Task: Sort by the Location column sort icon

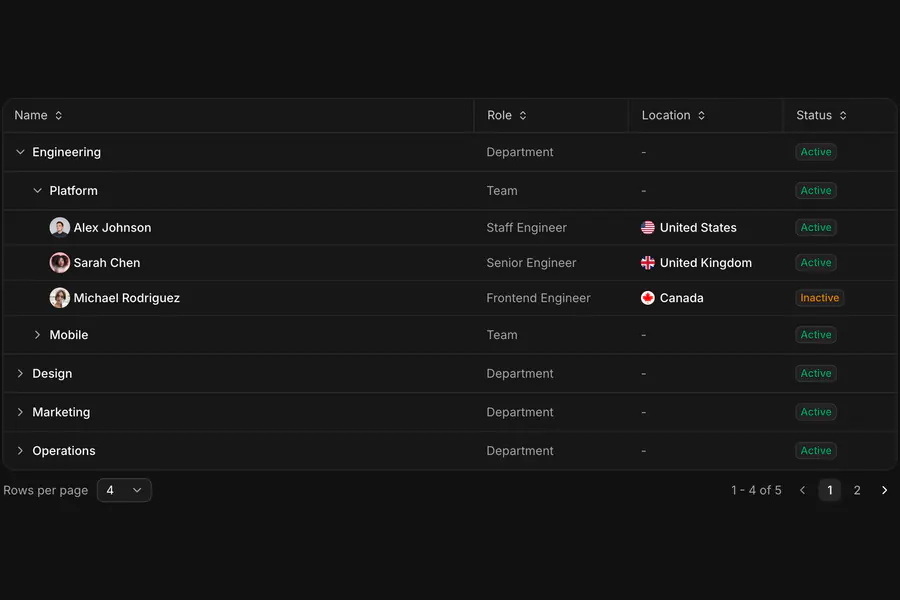Action: (x=701, y=115)
